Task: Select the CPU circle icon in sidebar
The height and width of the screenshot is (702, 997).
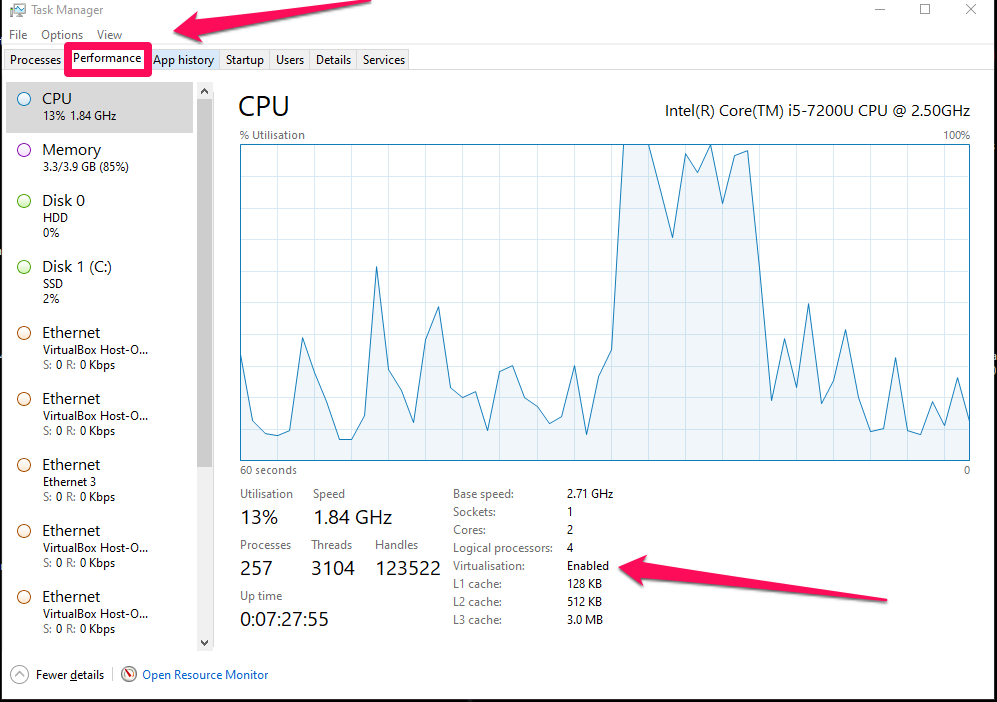Action: point(24,99)
